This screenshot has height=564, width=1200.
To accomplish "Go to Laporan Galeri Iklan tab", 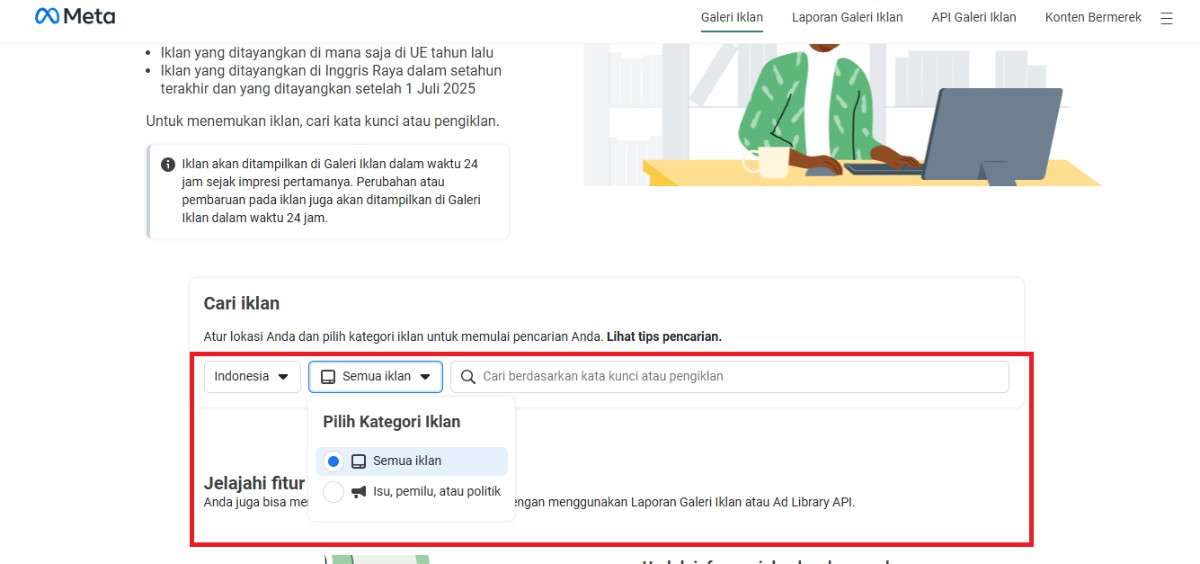I will coord(847,17).
